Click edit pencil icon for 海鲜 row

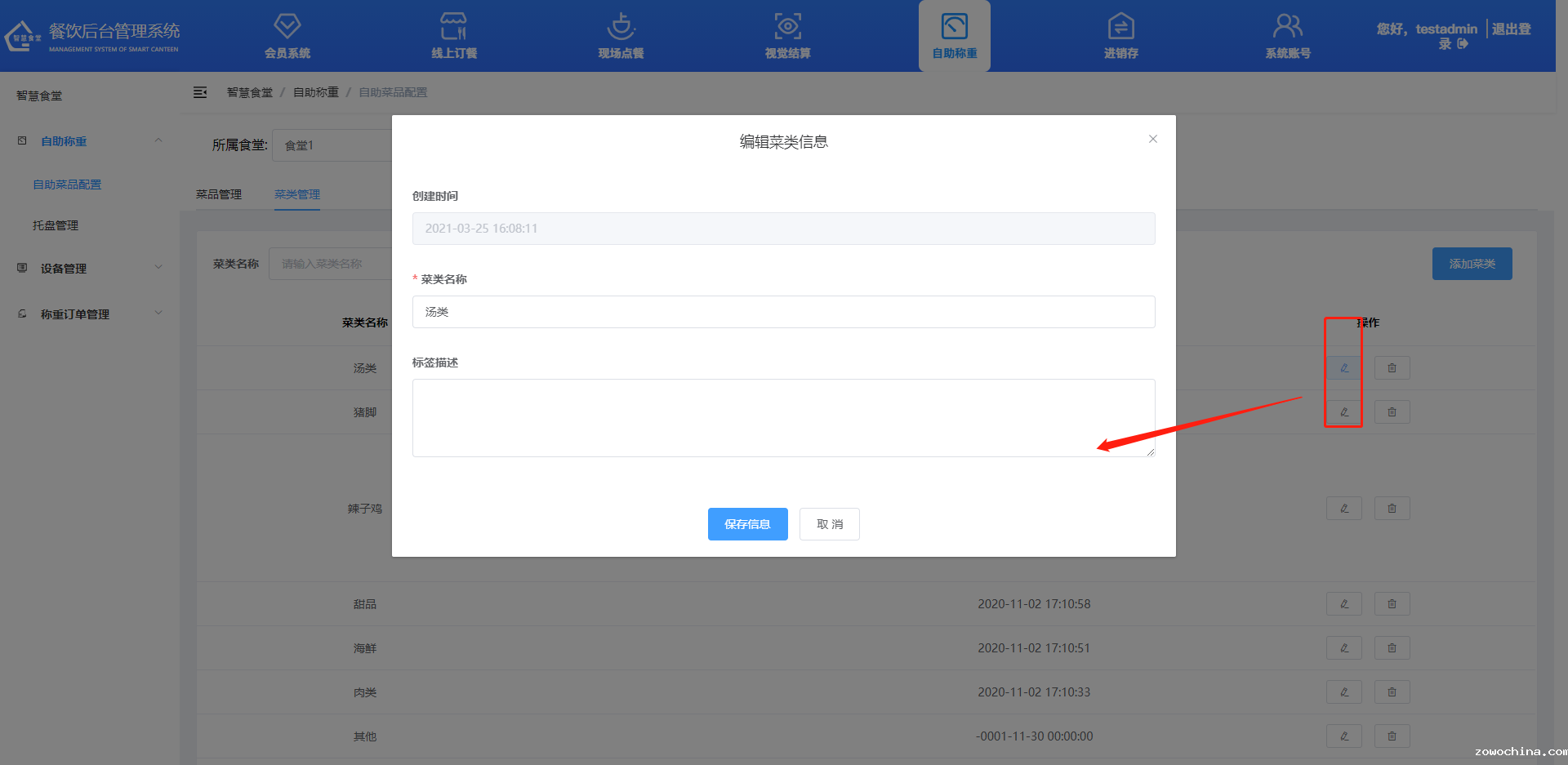[1343, 648]
